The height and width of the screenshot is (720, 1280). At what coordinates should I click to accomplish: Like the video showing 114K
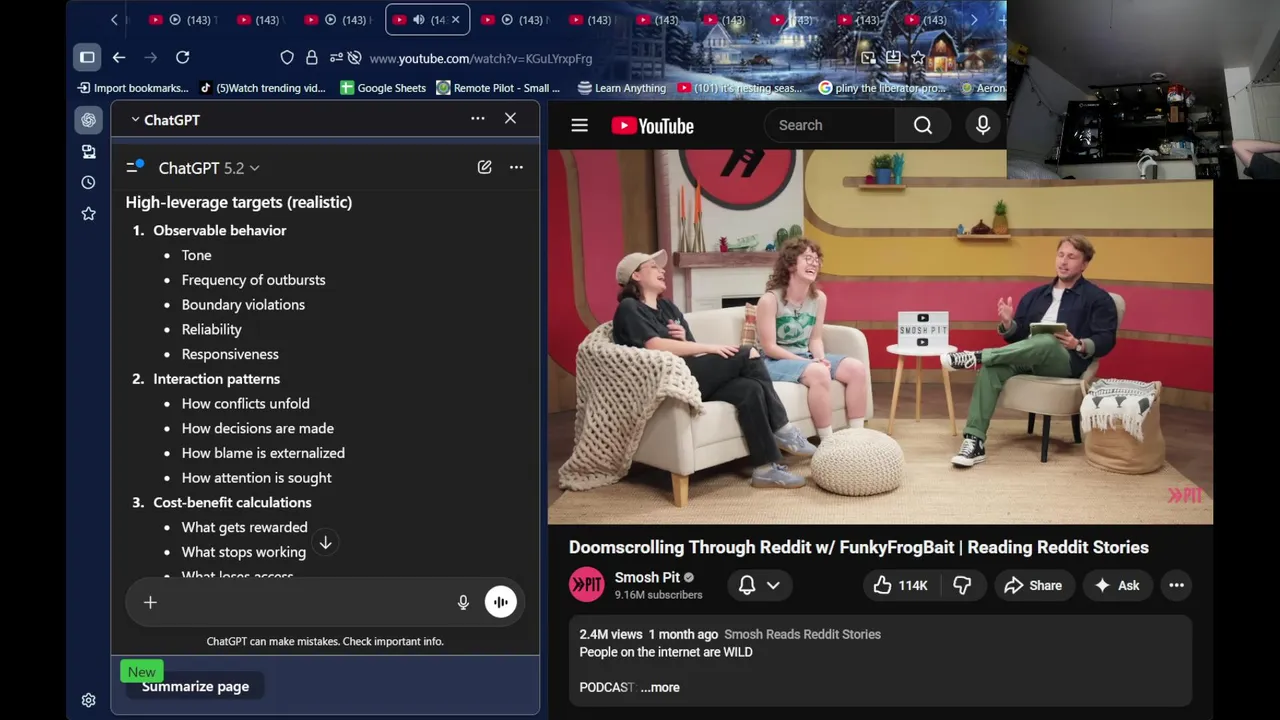click(901, 585)
